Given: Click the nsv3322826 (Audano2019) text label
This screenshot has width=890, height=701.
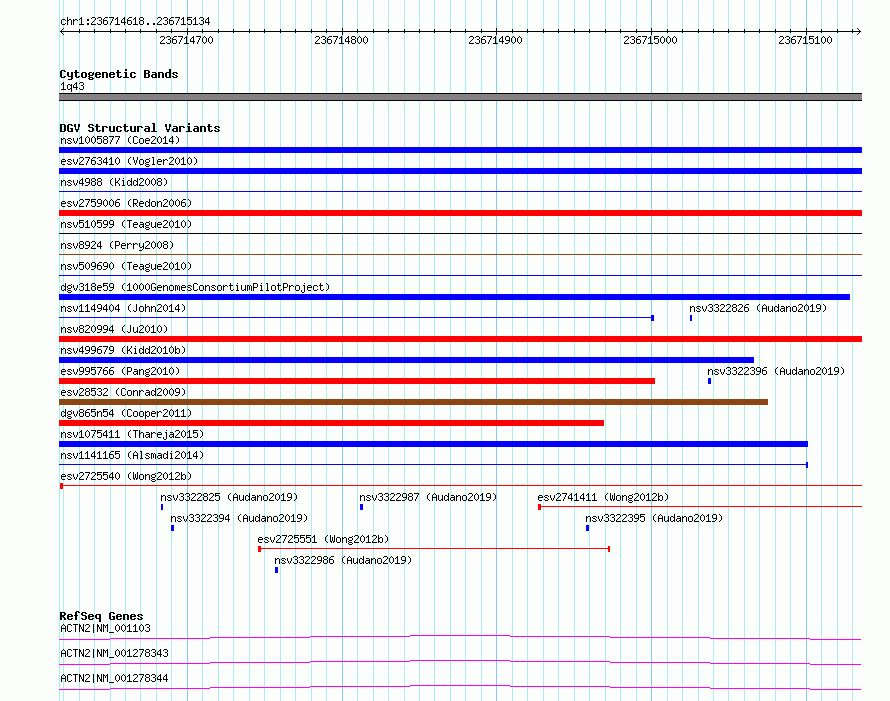Looking at the screenshot, I should pyautogui.click(x=758, y=308).
